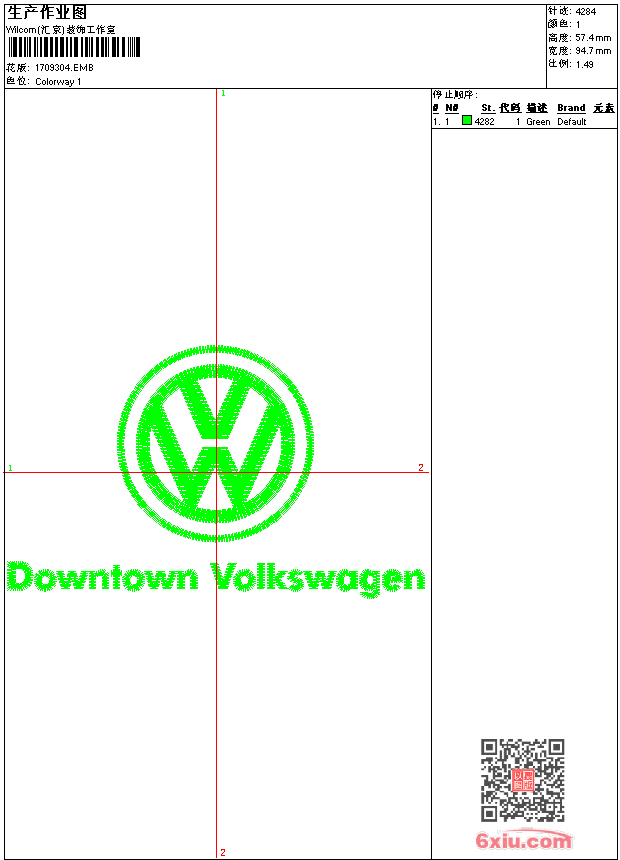Click the height value 57.4 mm
The width and height of the screenshot is (620, 860).
point(593,38)
